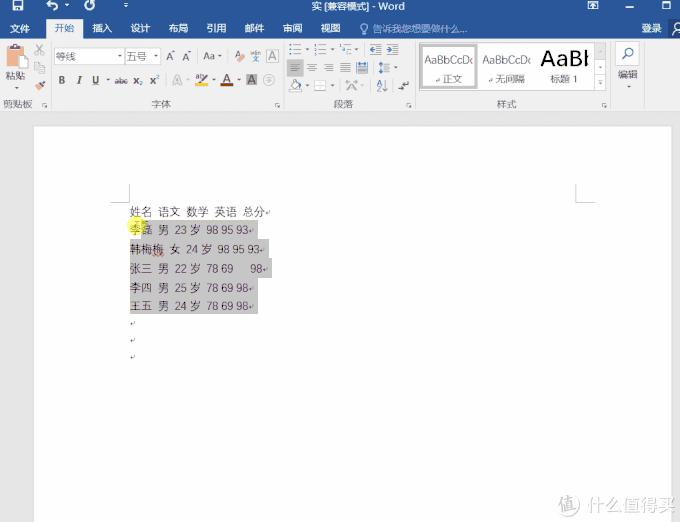This screenshot has width=680, height=522.
Task: Apply the 正文 (Normal) style
Action: (x=449, y=67)
